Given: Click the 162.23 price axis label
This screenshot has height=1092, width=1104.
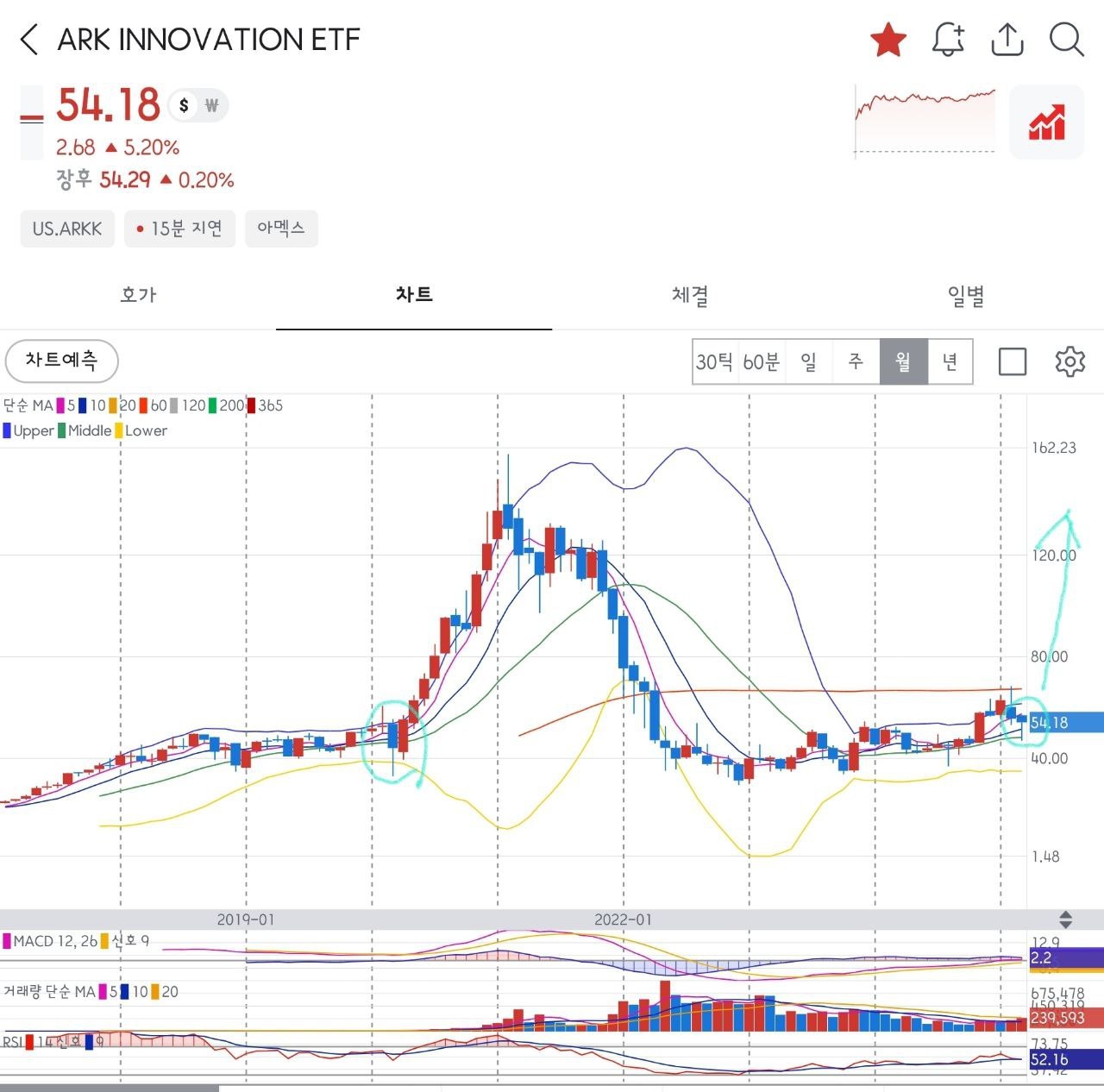Looking at the screenshot, I should click(1054, 448).
